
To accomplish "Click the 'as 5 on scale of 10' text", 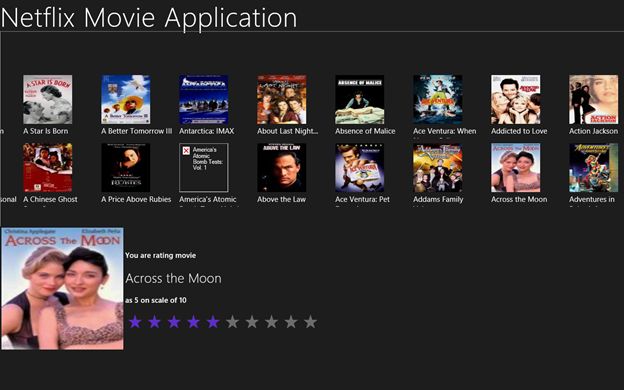I will [156, 300].
